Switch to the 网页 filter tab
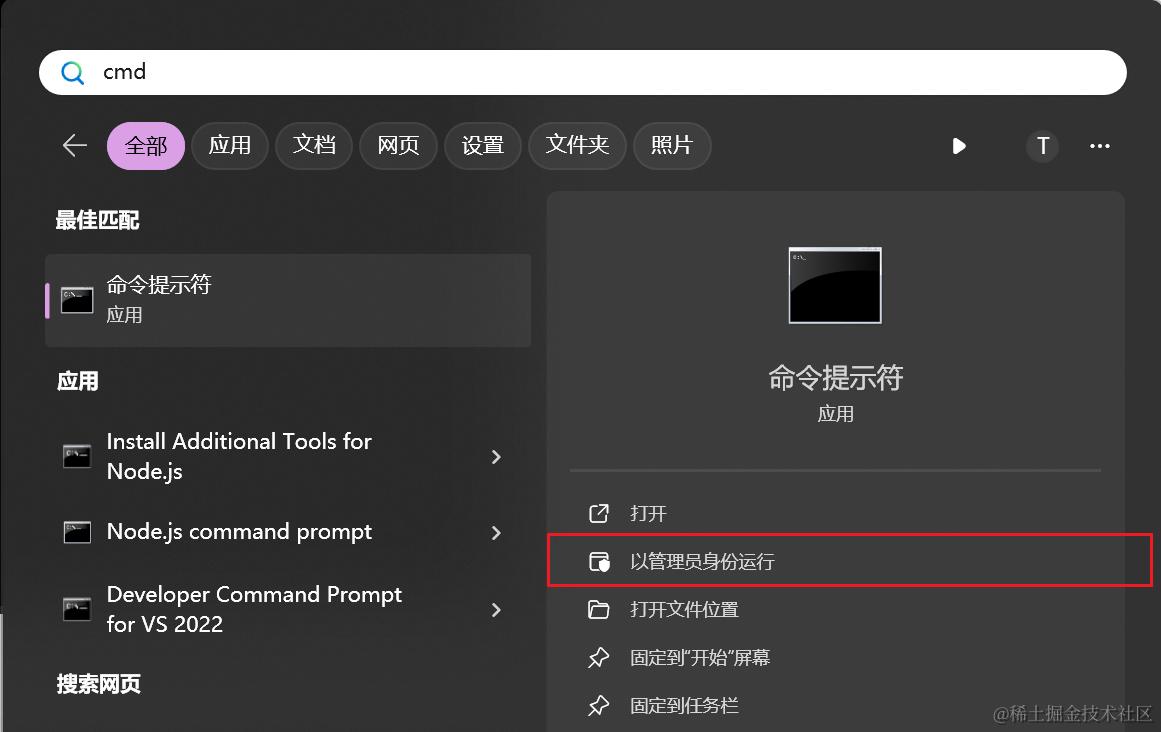1161x732 pixels. pyautogui.click(x=398, y=146)
